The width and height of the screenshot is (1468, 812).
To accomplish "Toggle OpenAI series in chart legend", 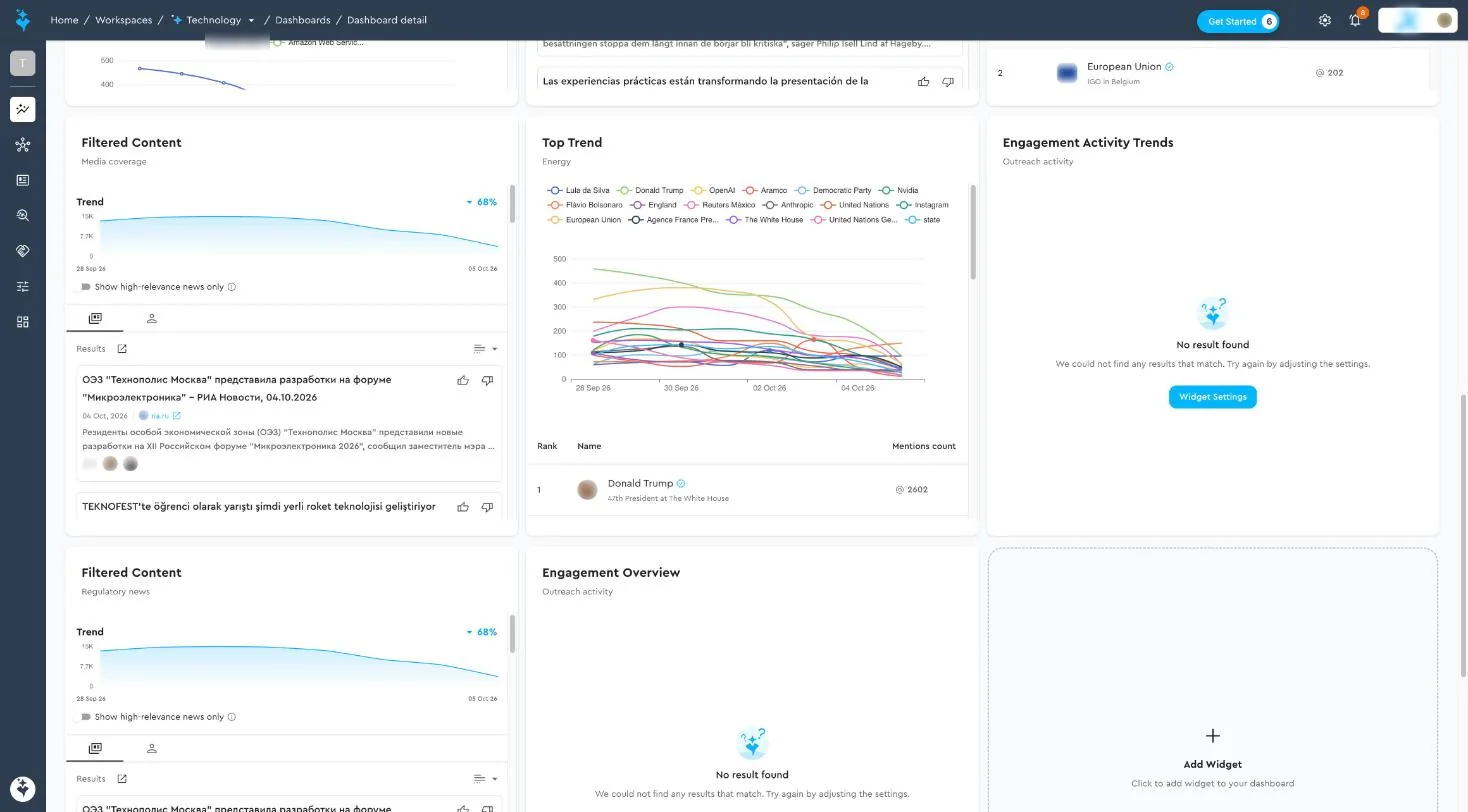I will click(x=713, y=190).
